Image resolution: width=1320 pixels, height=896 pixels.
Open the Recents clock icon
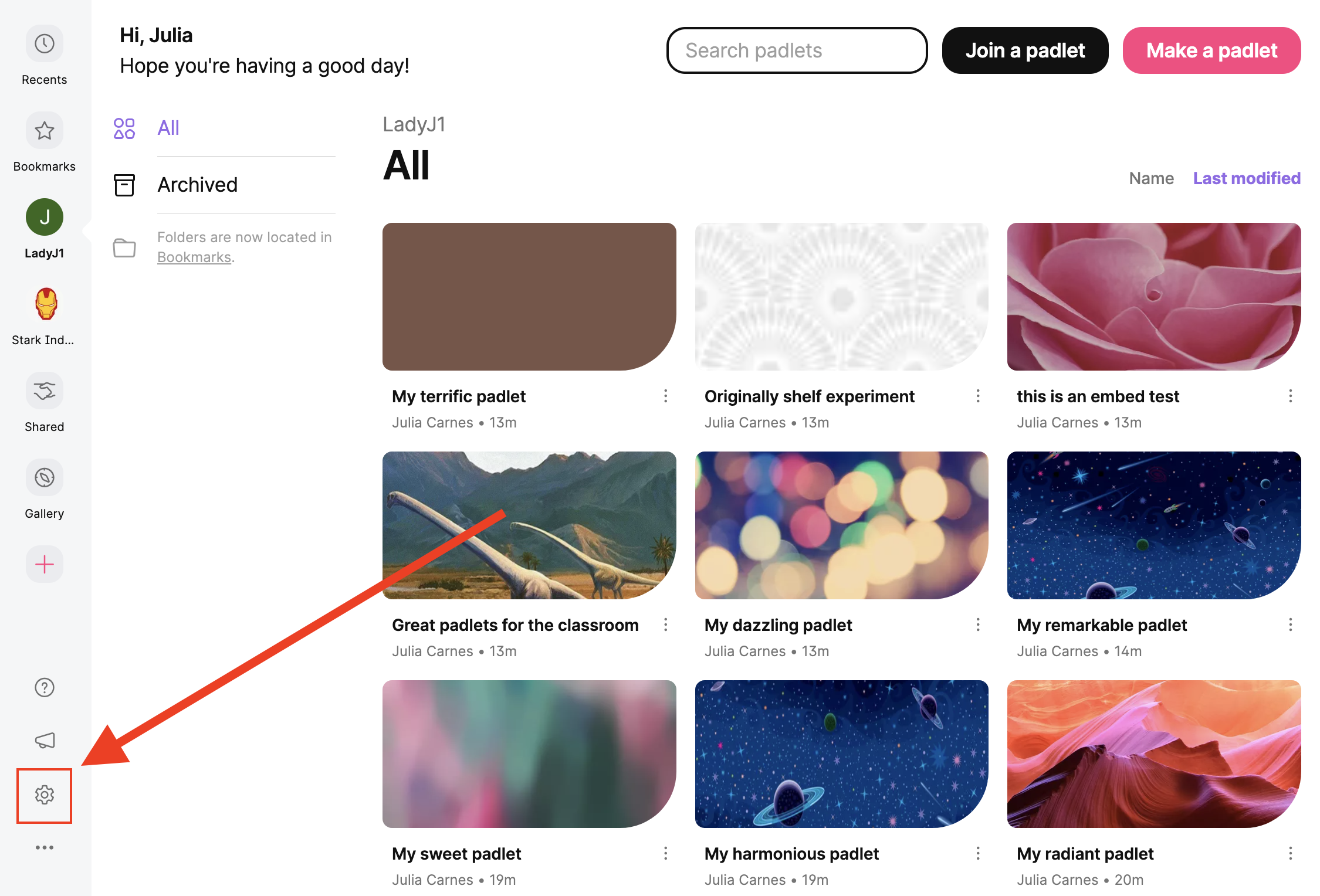[x=45, y=44]
